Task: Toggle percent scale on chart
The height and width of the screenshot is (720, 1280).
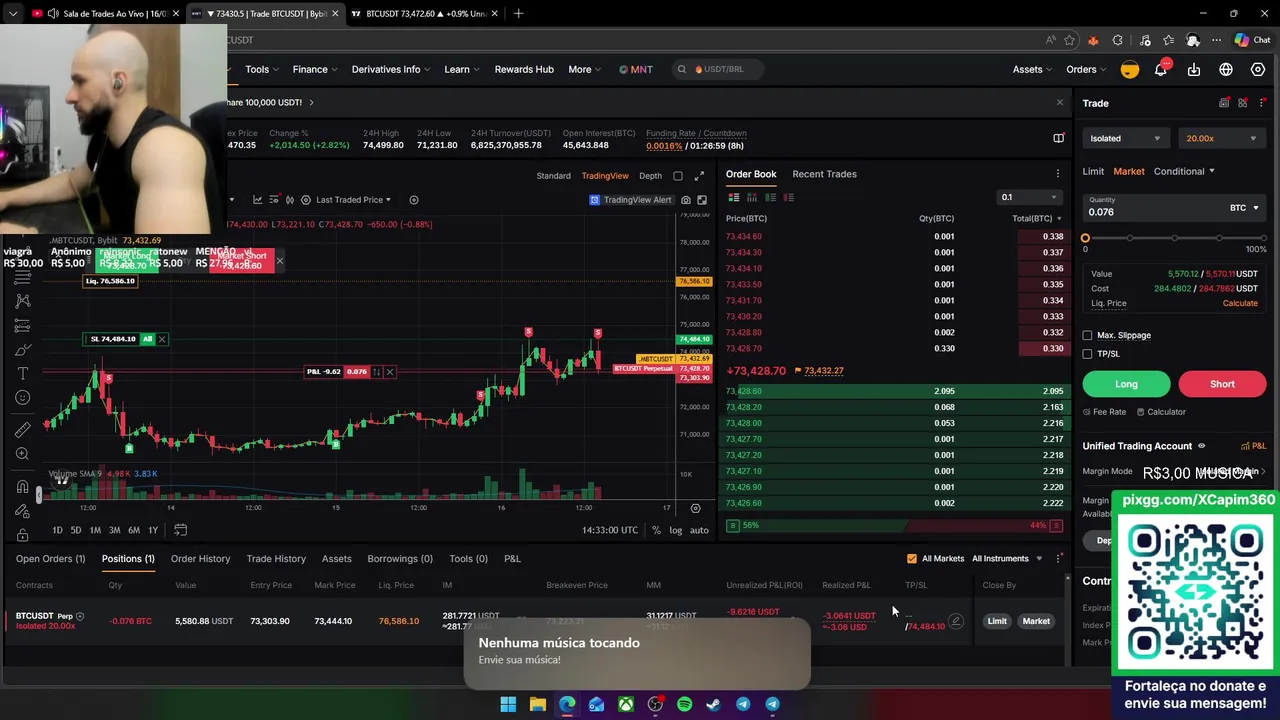Action: [x=656, y=530]
